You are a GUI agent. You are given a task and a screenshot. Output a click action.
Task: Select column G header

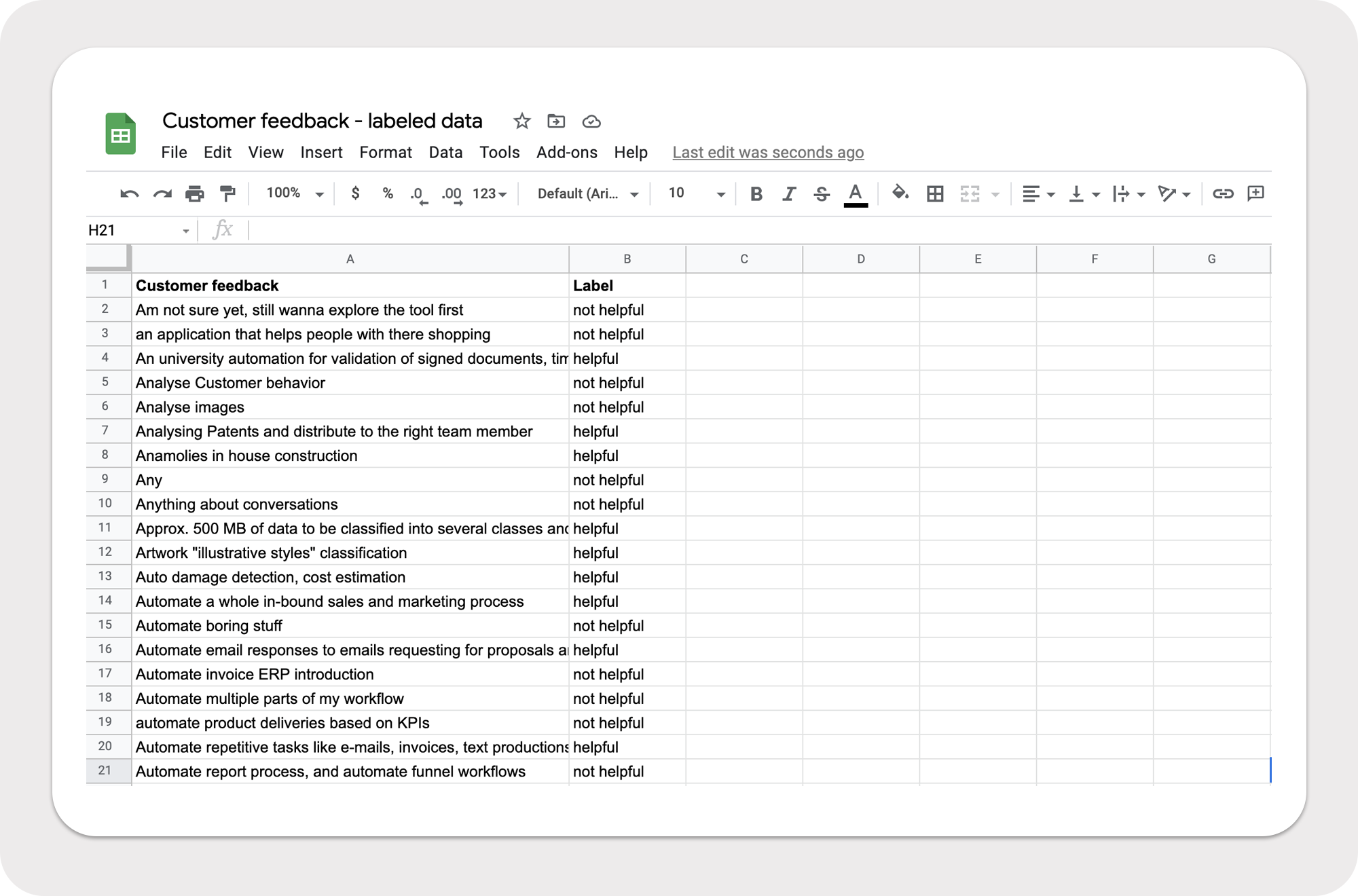[1211, 259]
